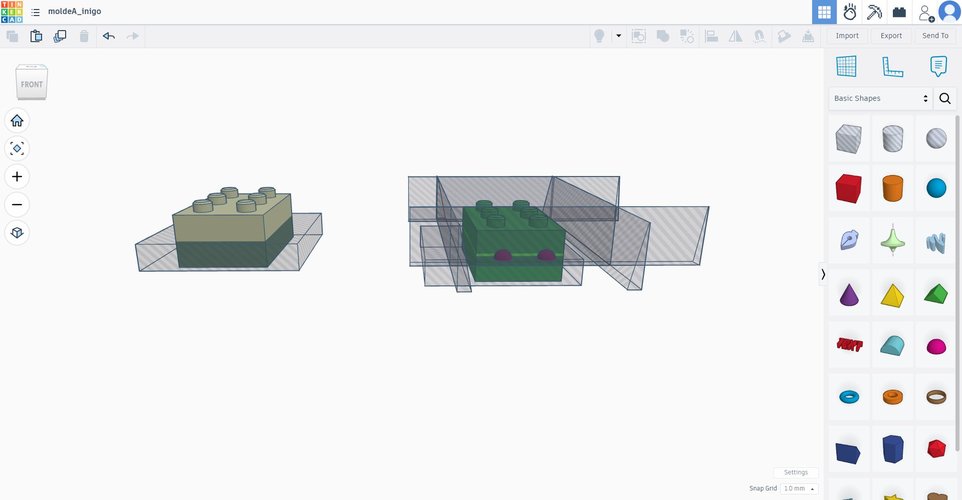Viewport: 962px width, 500px height.
Task: Click the shapes panel scrollbar
Action: point(958,282)
